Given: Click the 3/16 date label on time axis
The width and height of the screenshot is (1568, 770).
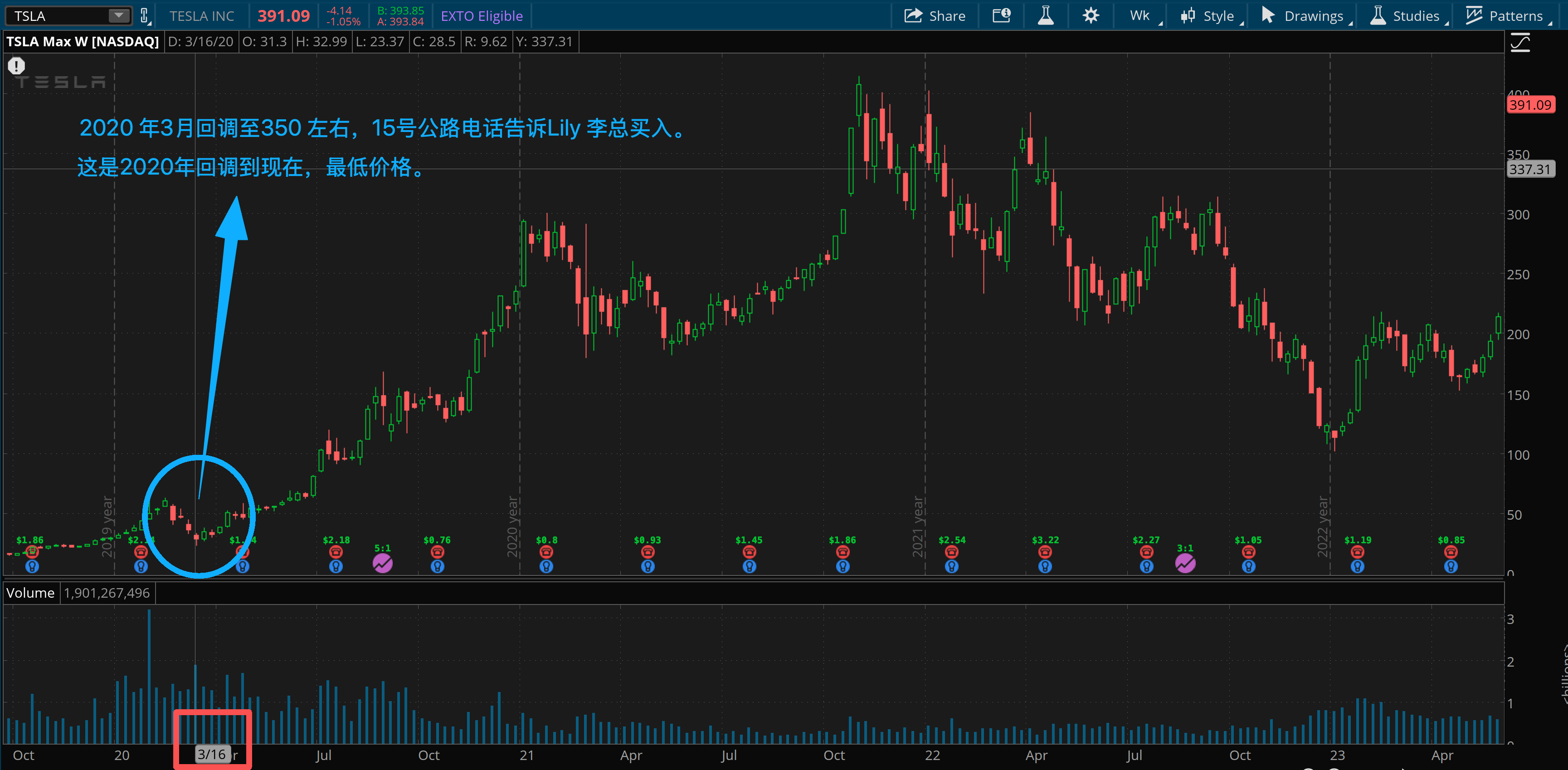Looking at the screenshot, I should [x=211, y=755].
